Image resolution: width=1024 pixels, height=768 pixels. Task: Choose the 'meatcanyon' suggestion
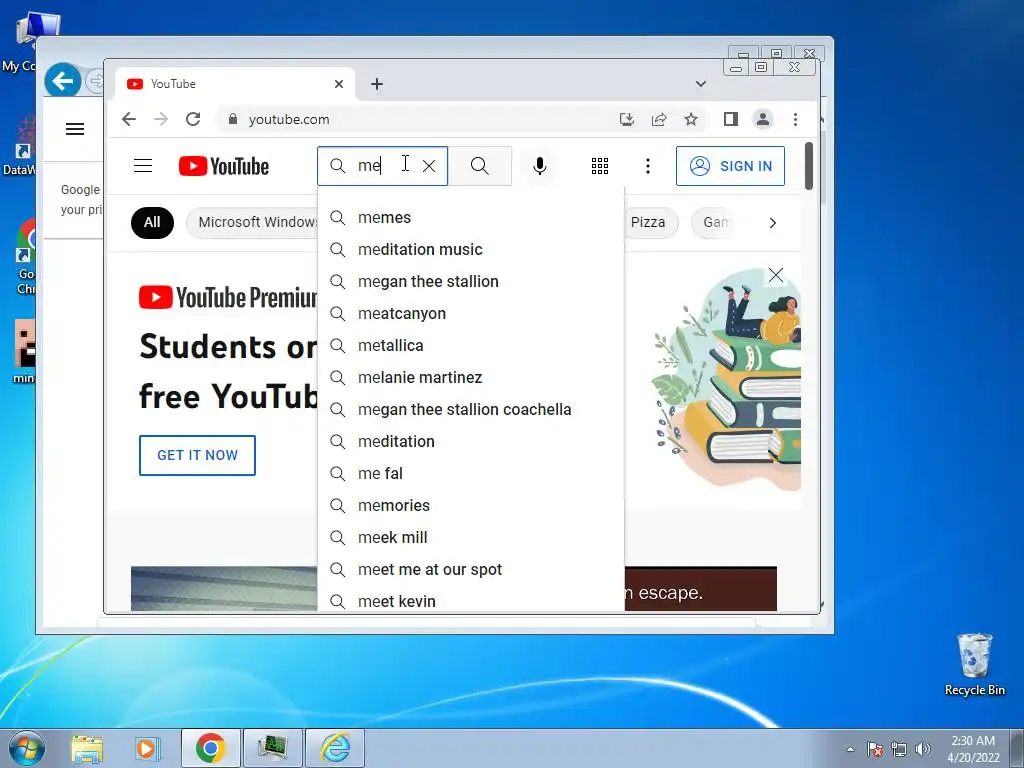(471, 313)
